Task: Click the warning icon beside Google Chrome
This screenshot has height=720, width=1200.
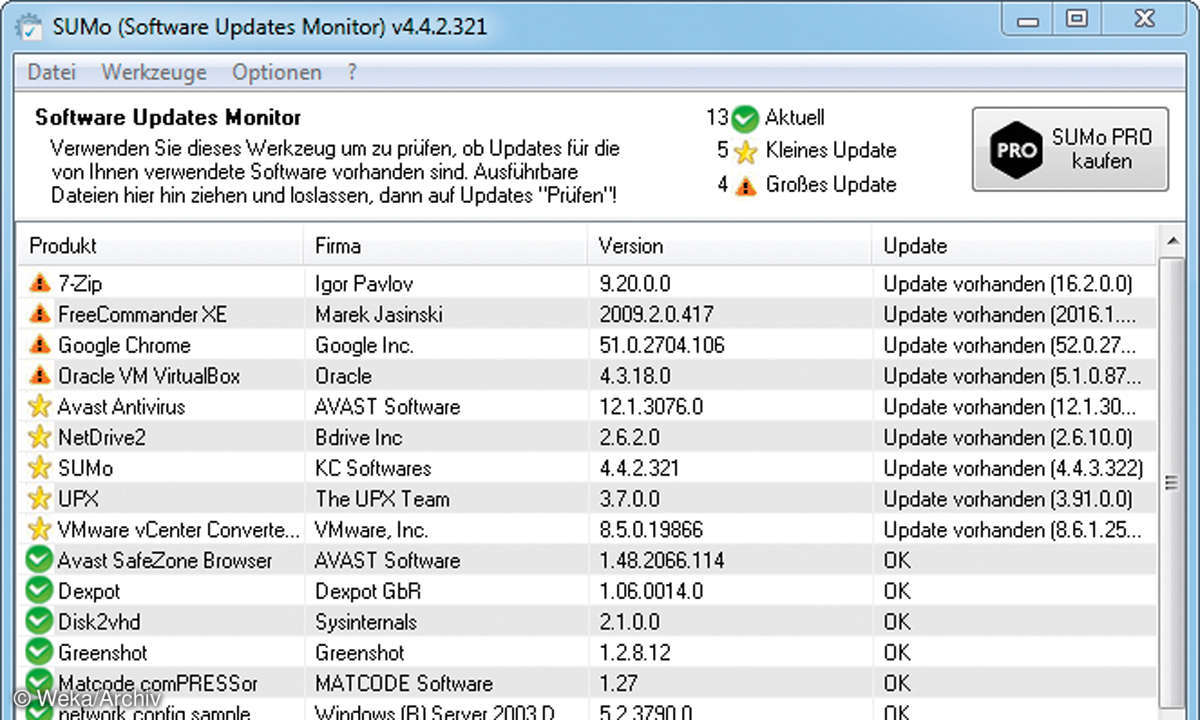Action: click(x=39, y=345)
